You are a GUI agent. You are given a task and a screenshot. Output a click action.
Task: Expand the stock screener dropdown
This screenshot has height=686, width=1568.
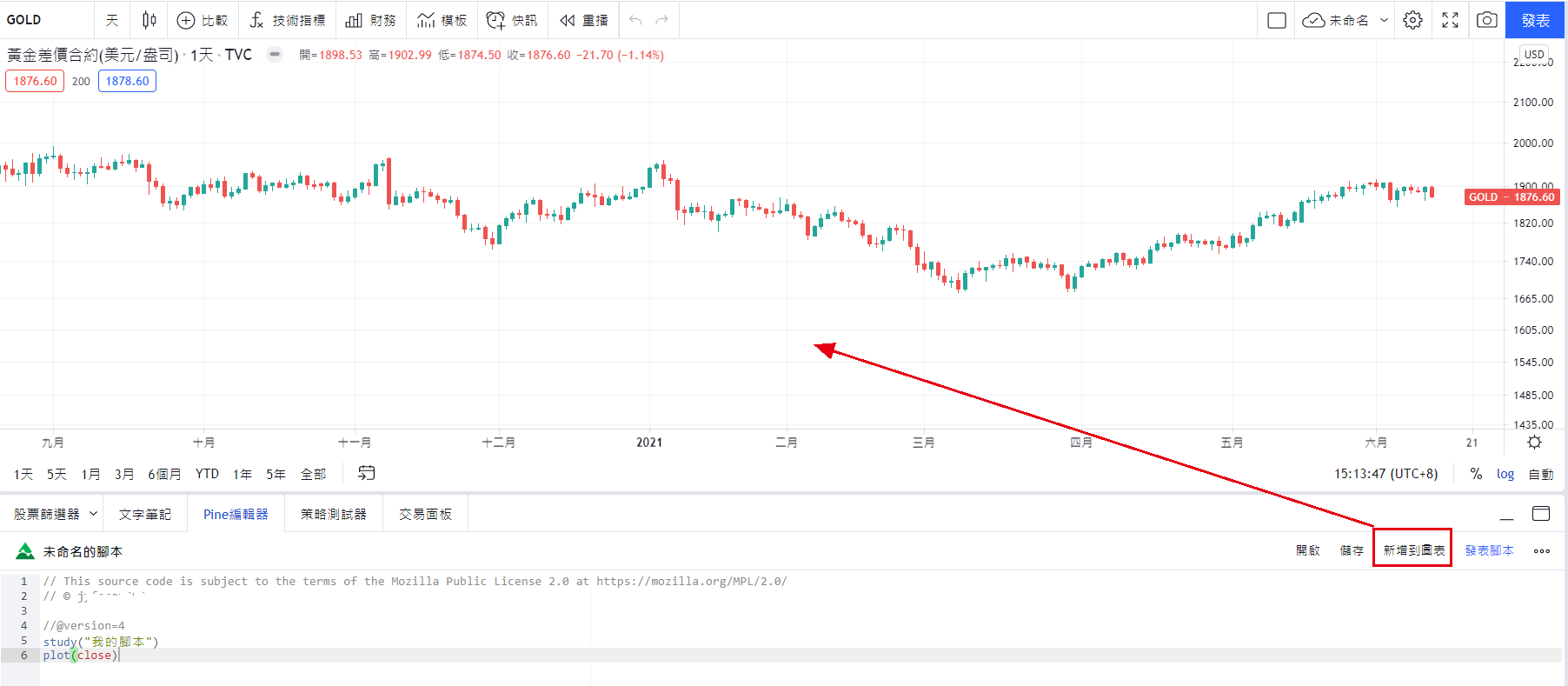click(x=93, y=514)
